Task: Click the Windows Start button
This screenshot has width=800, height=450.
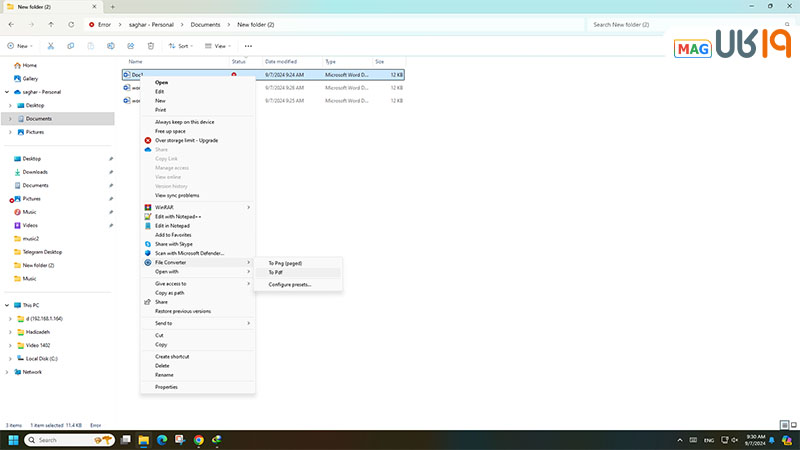Action: (14, 439)
